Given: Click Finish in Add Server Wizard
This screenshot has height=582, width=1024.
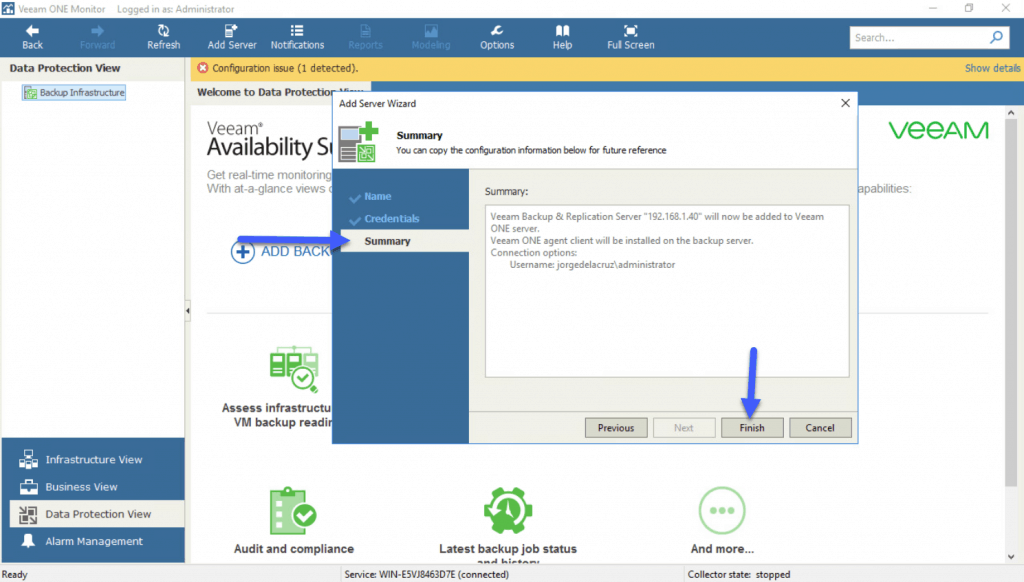Looking at the screenshot, I should click(x=752, y=428).
